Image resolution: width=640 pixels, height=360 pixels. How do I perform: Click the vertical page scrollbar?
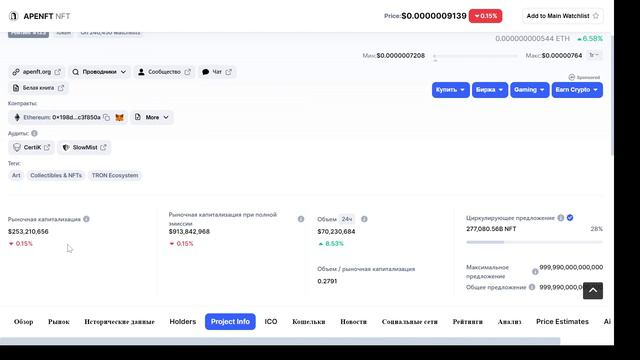[x=612, y=96]
